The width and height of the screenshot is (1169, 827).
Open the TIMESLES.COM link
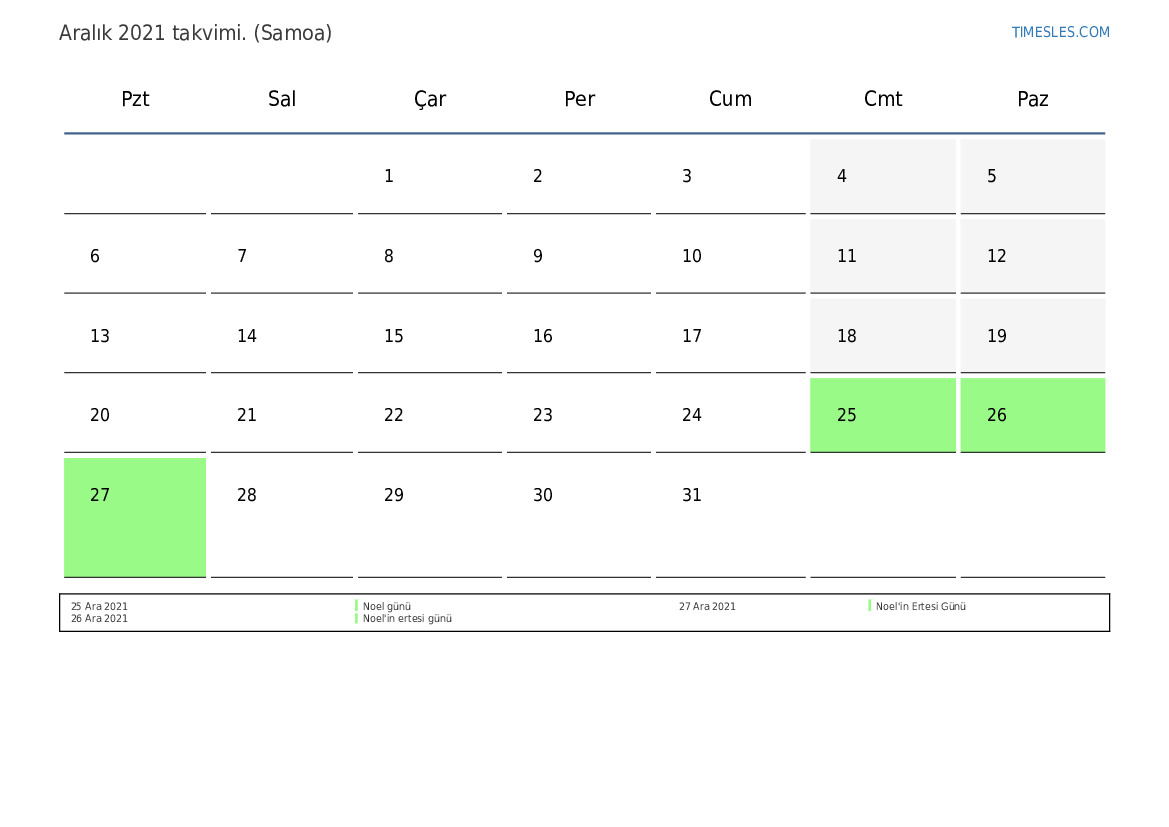pyautogui.click(x=1060, y=32)
